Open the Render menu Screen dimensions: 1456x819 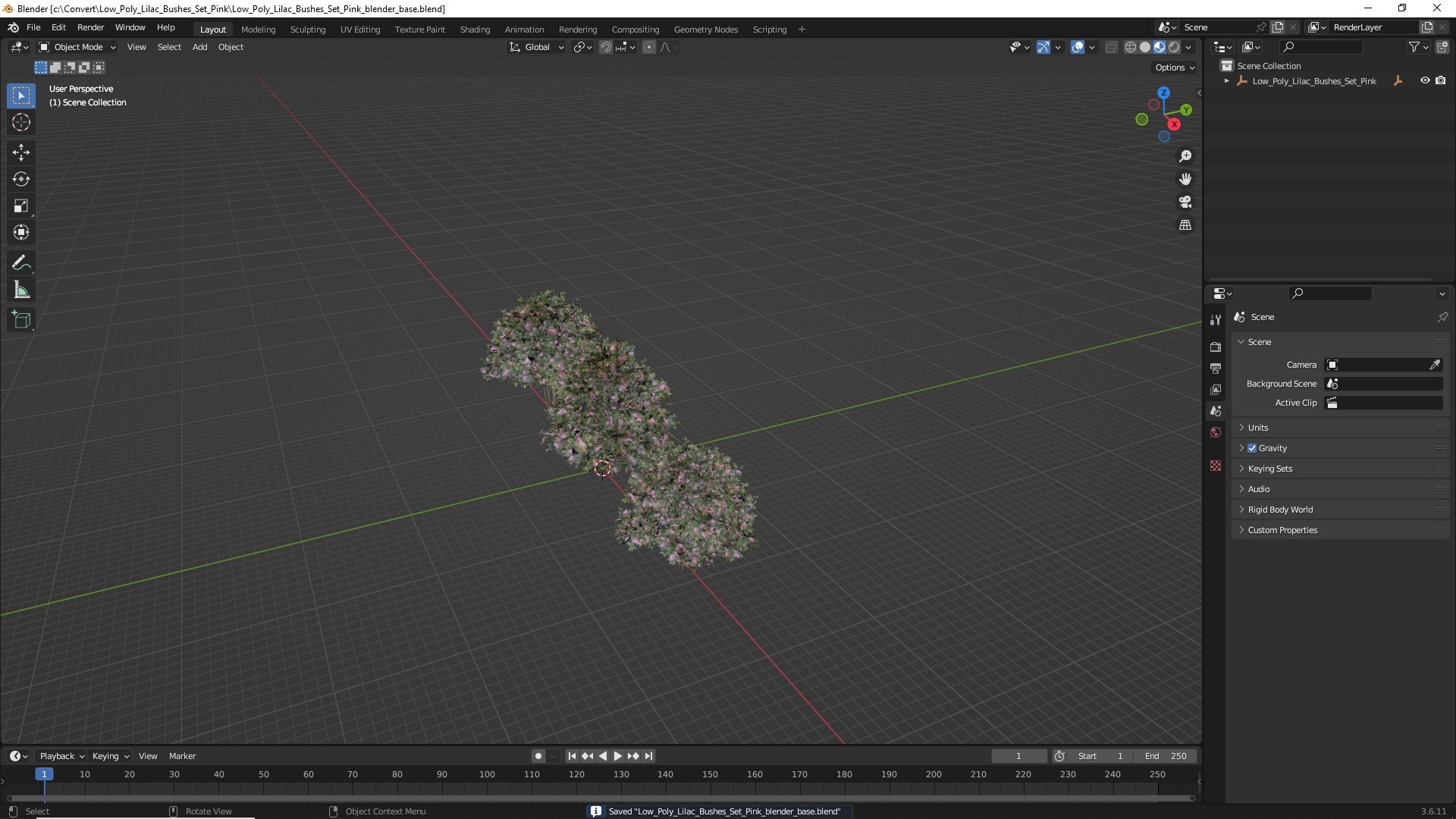(90, 27)
